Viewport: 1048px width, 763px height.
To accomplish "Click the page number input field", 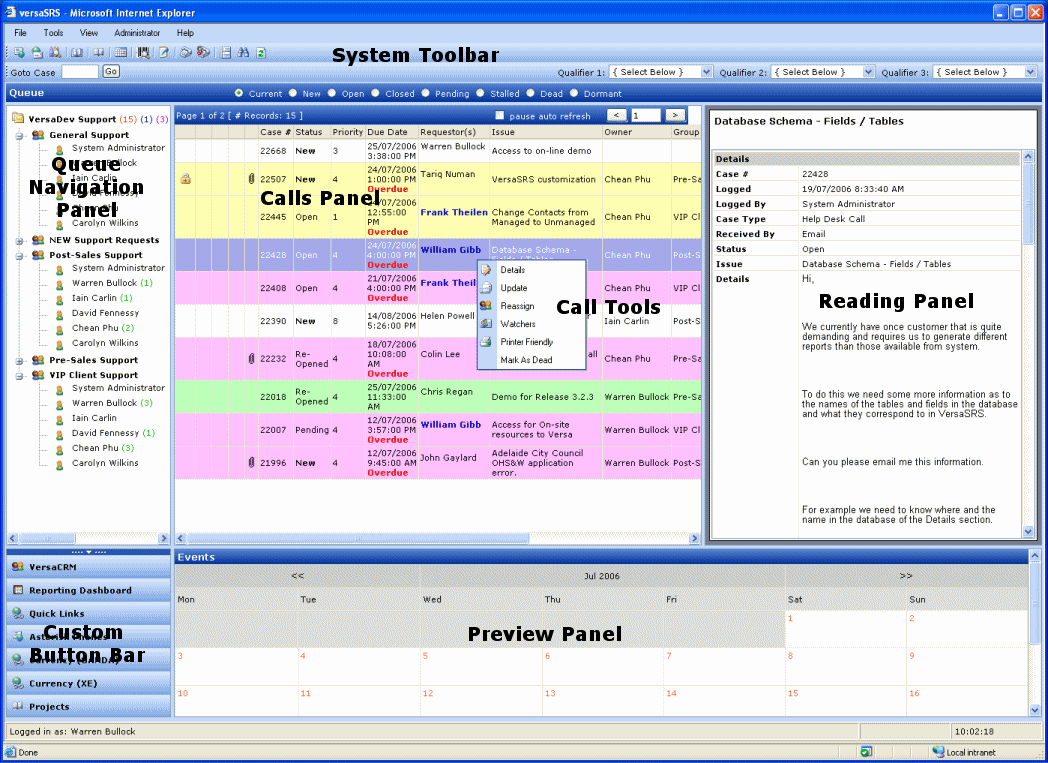I will pyautogui.click(x=646, y=116).
